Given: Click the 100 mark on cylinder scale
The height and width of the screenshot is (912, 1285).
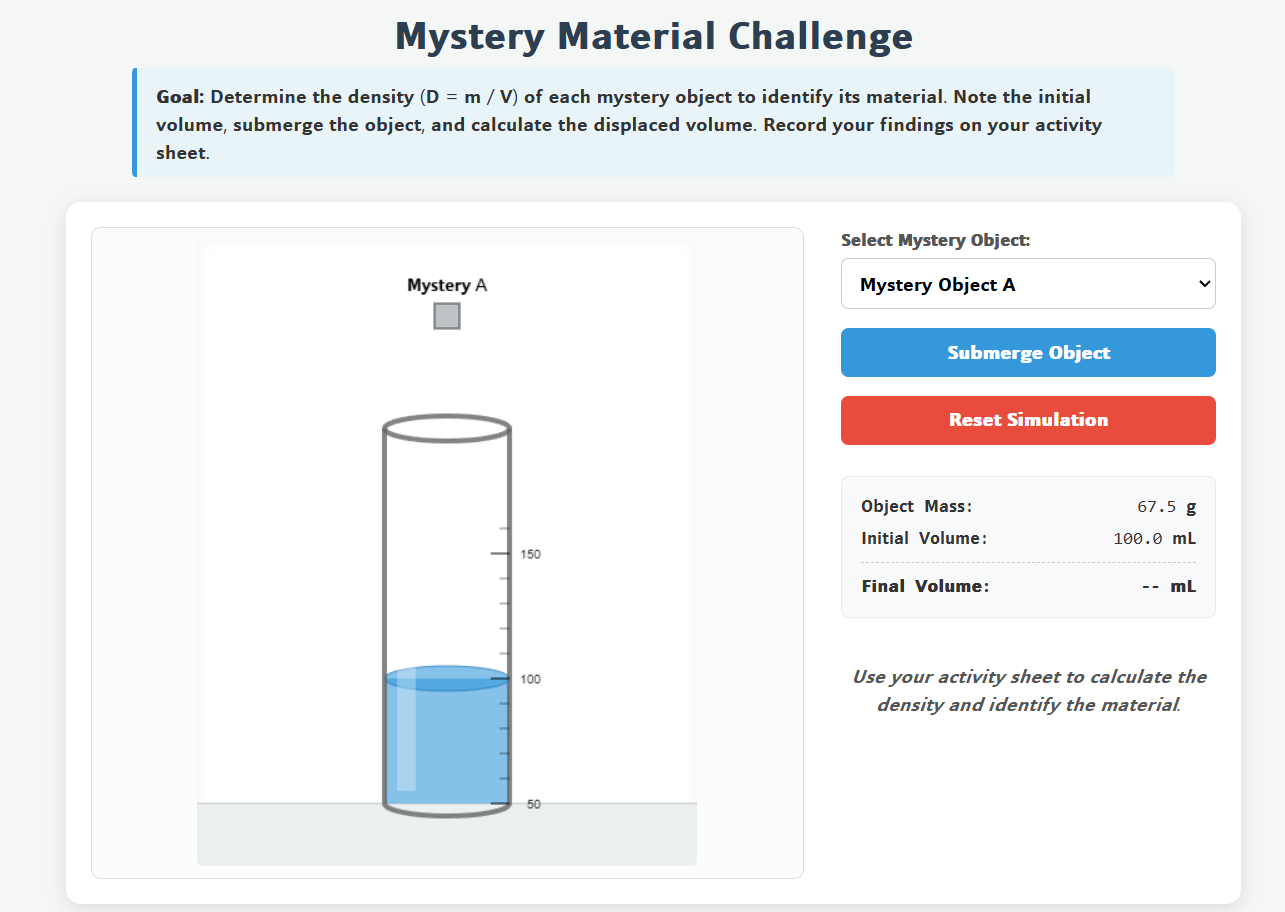Looking at the screenshot, I should [x=531, y=679].
